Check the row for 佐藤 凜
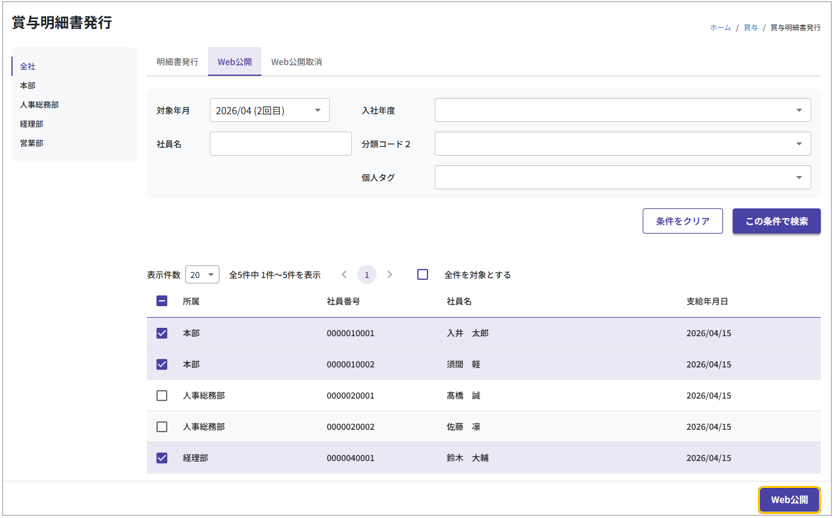 162,427
